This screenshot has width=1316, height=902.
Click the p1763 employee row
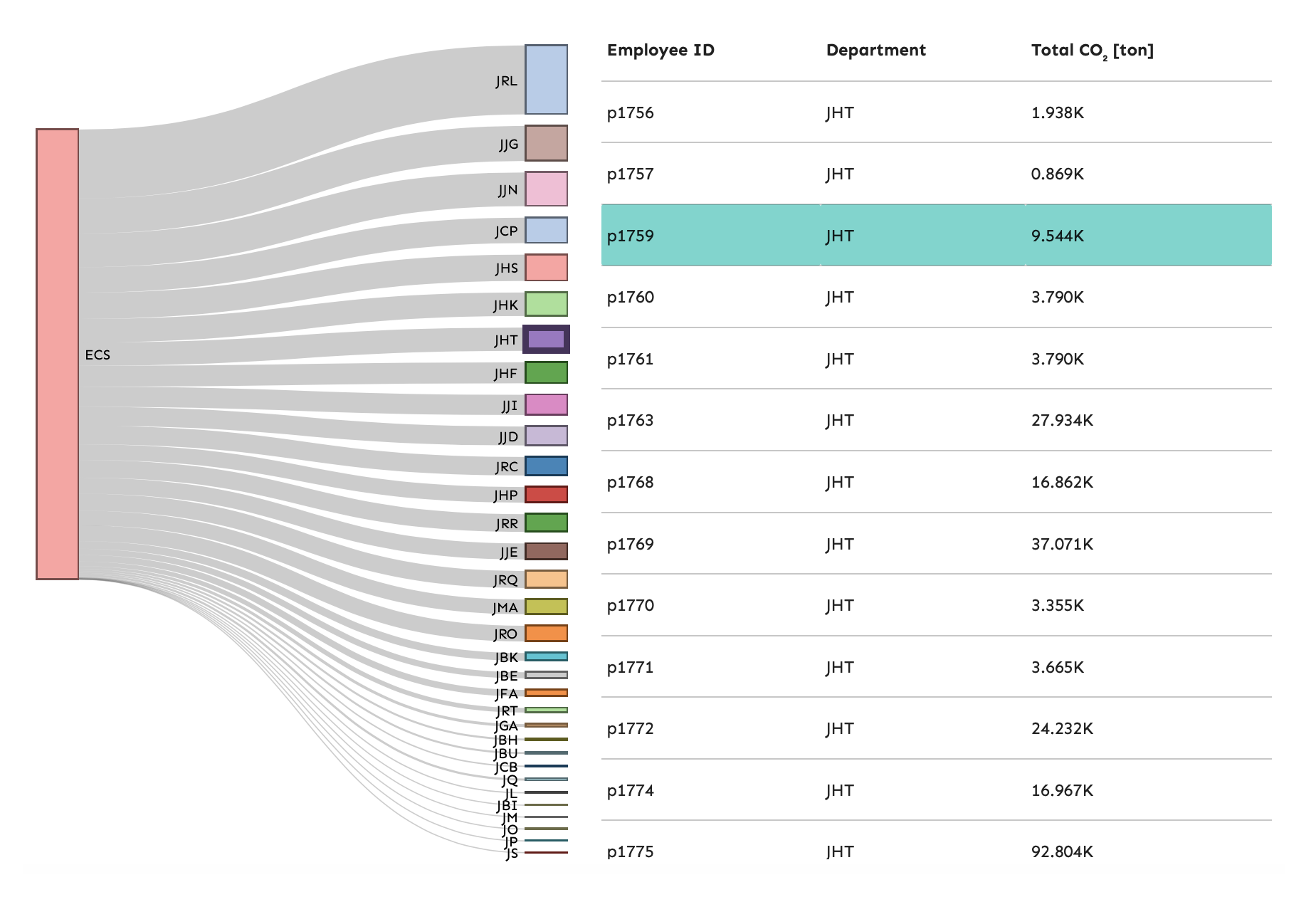(x=935, y=420)
